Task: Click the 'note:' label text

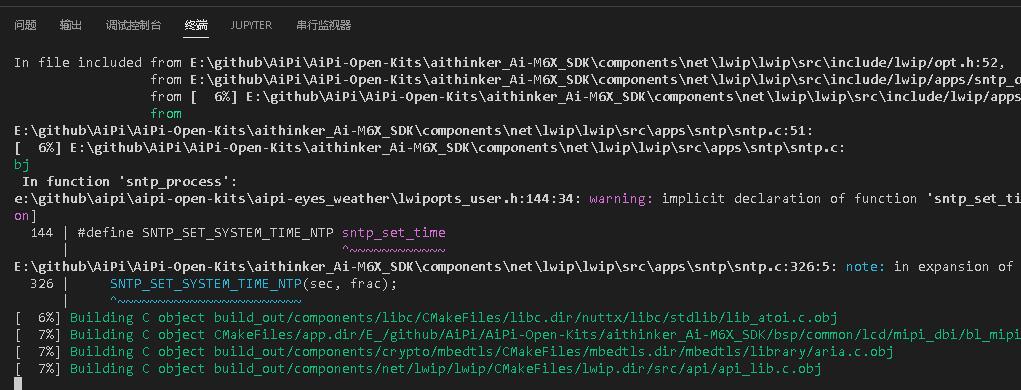Action: click(x=866, y=266)
